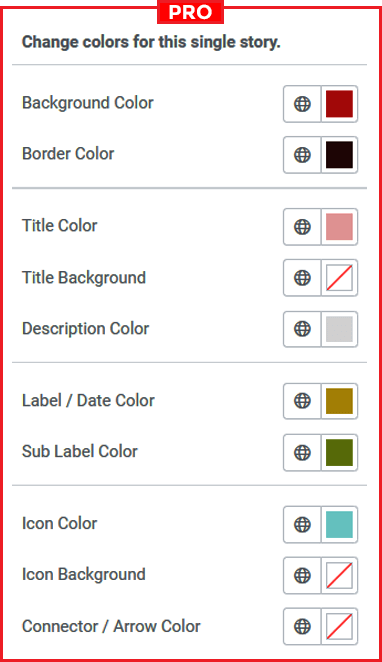
Task: Click globe icon next to Icon Color
Action: coord(302,524)
